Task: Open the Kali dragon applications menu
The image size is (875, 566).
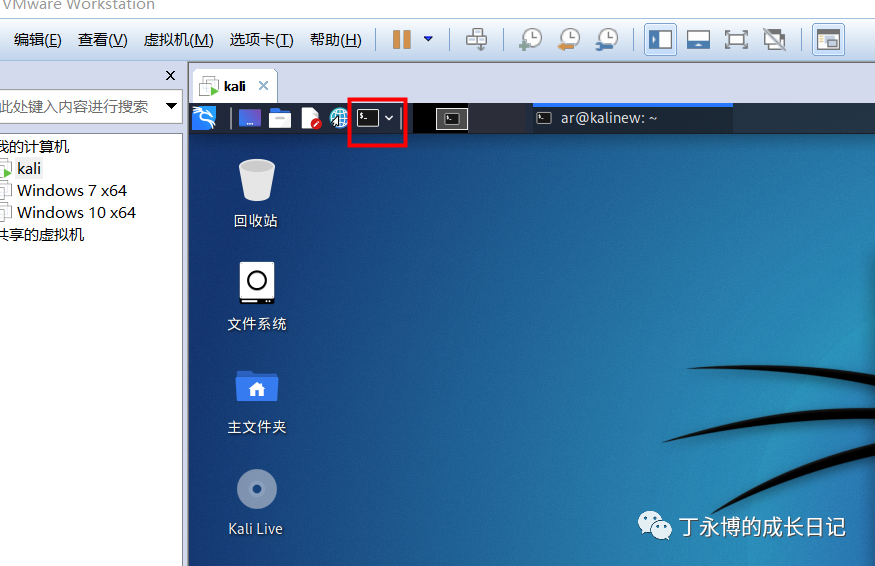Action: 204,118
